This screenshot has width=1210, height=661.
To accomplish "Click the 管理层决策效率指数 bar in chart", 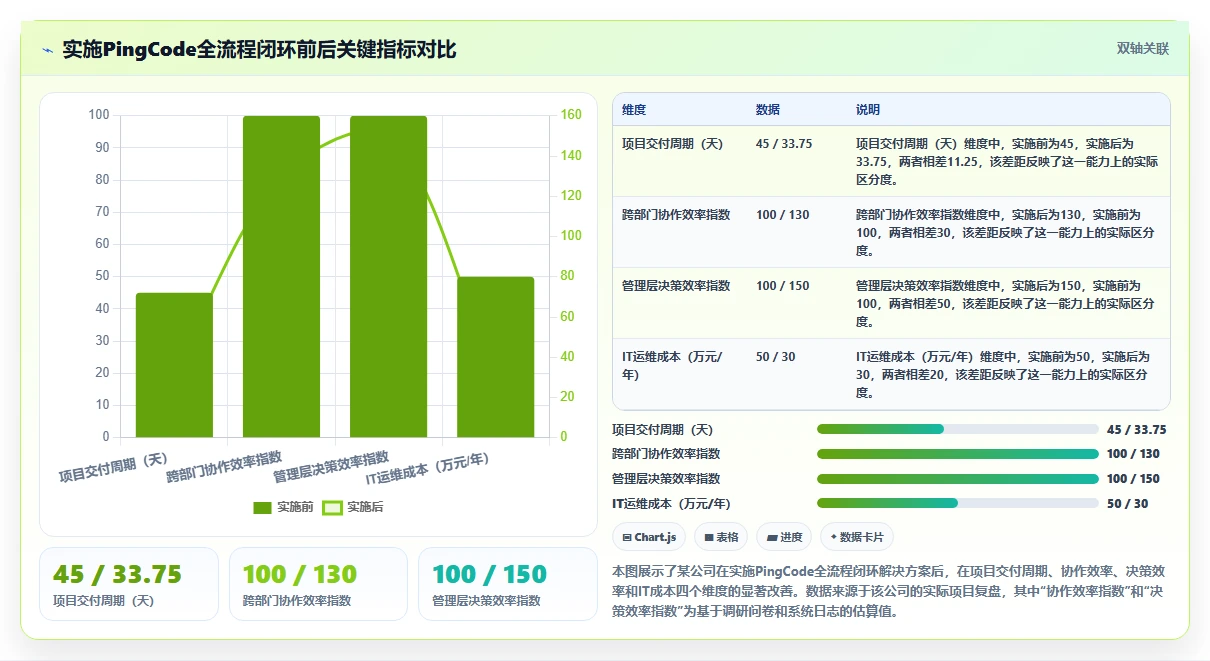I will tap(389, 276).
